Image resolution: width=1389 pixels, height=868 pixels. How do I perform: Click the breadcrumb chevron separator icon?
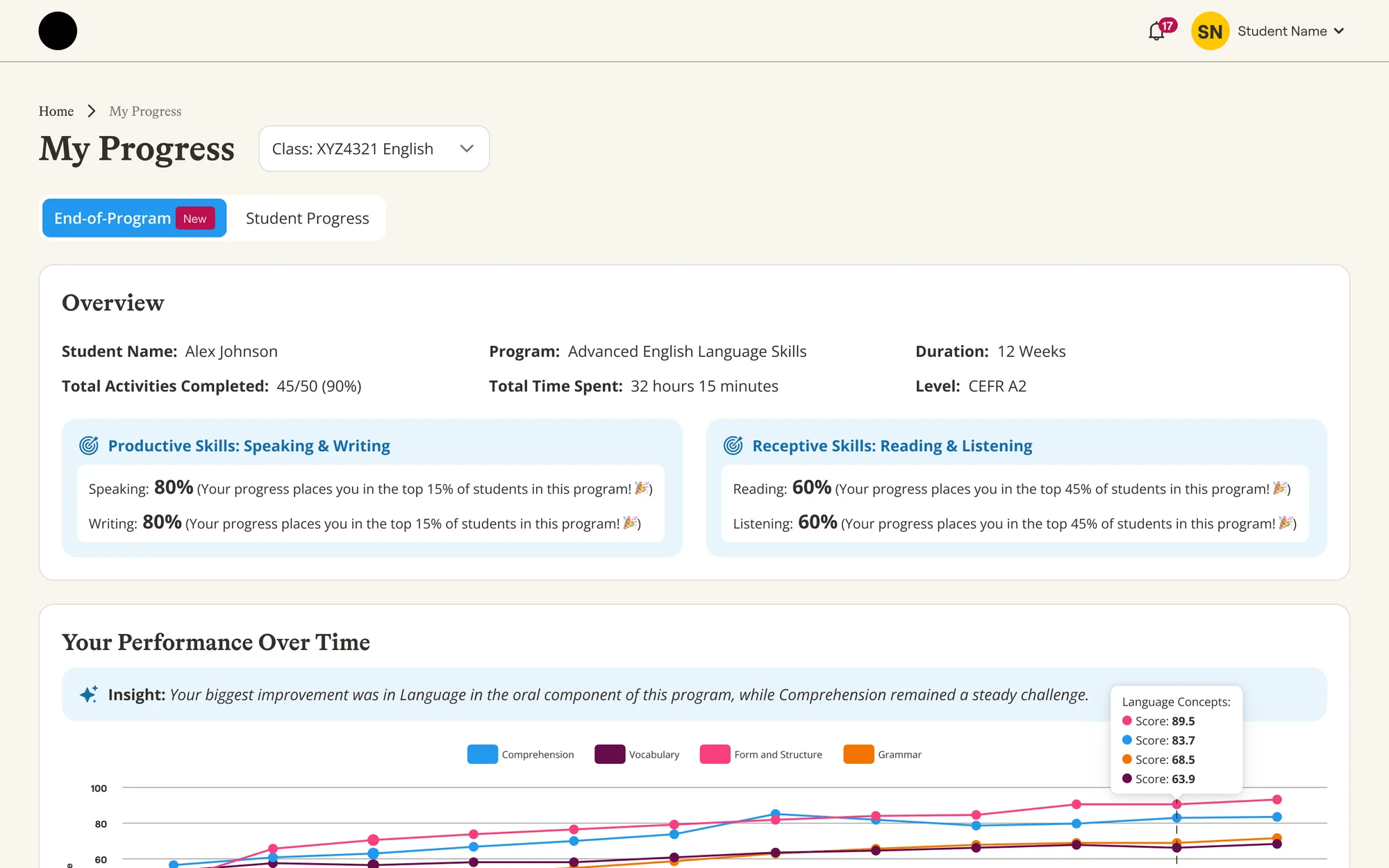click(91, 111)
